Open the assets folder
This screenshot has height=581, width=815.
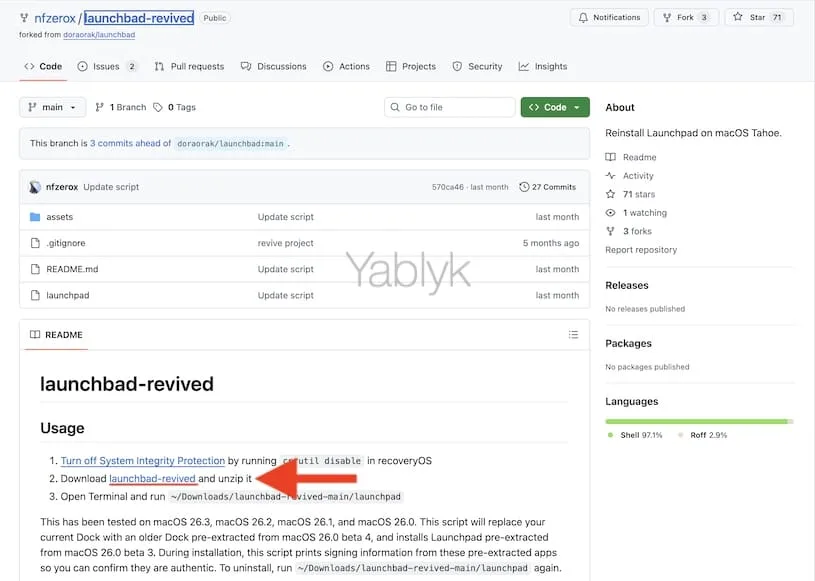[x=59, y=217]
